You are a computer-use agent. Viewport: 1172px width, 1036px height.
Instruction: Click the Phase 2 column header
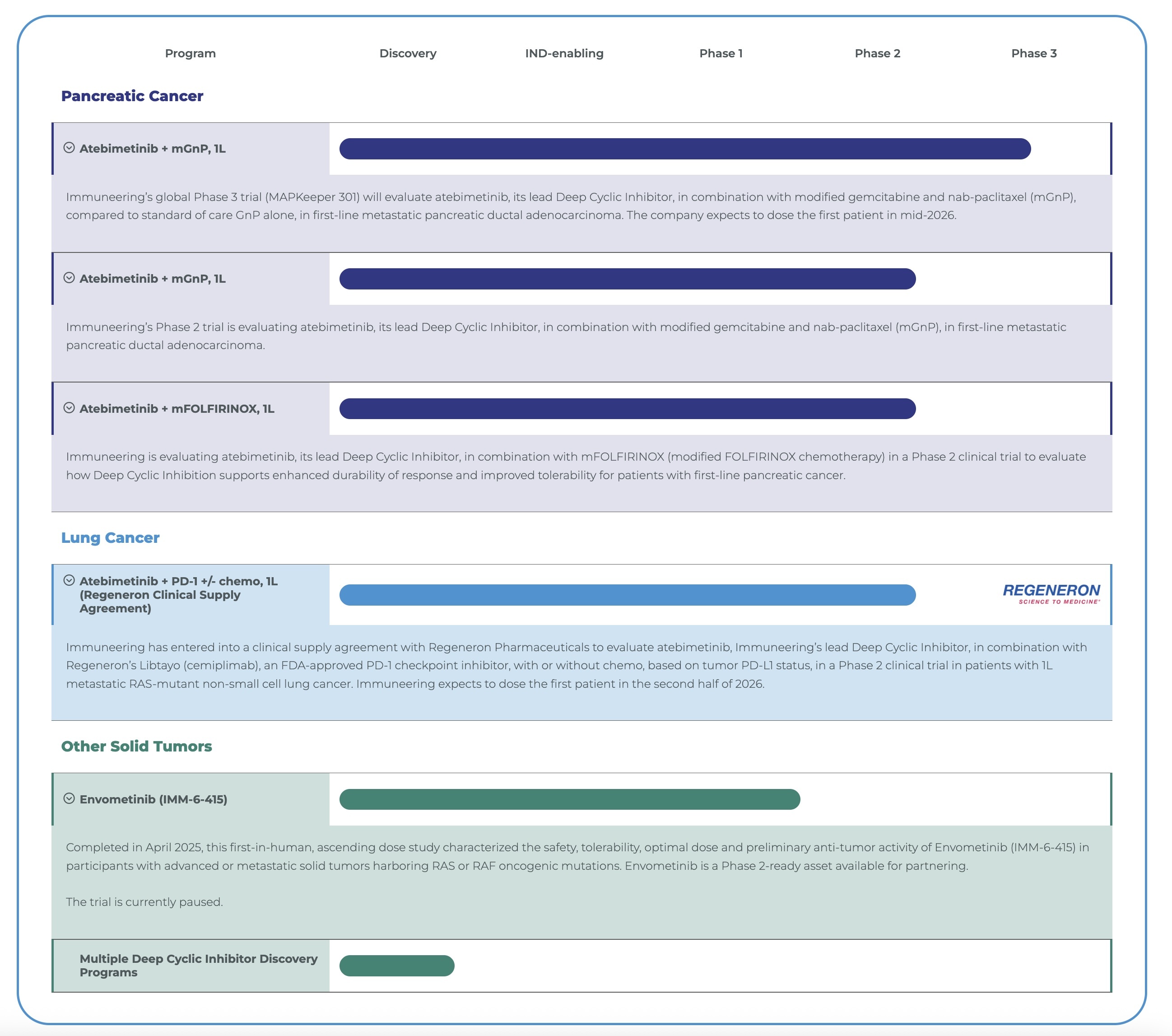pos(877,53)
